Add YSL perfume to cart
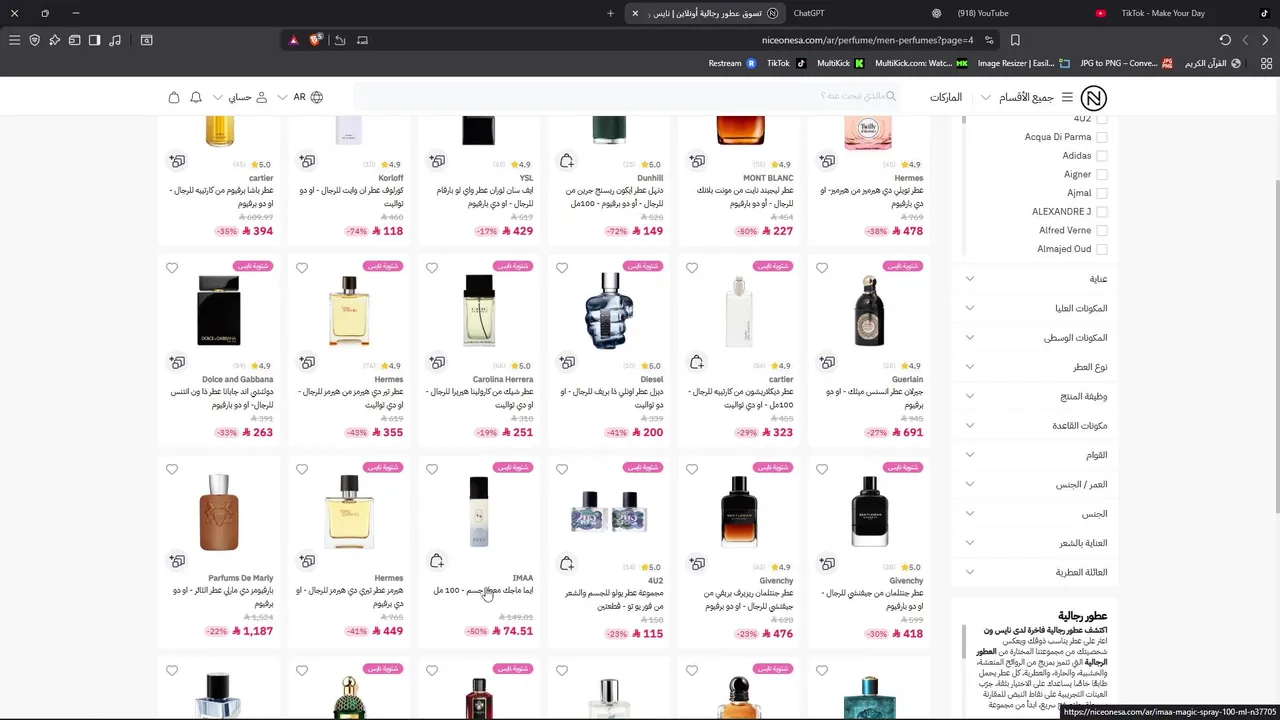The height and width of the screenshot is (720, 1280). tap(437, 161)
